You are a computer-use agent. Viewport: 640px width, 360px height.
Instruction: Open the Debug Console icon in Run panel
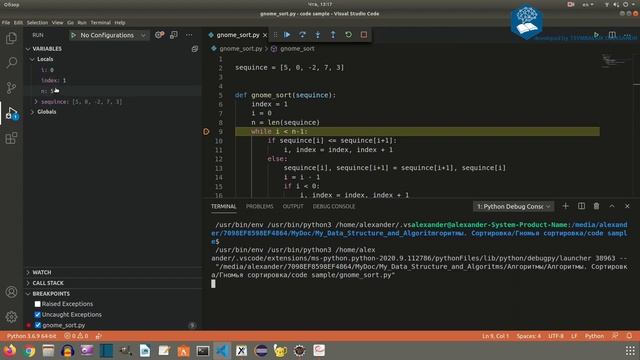click(x=174, y=35)
